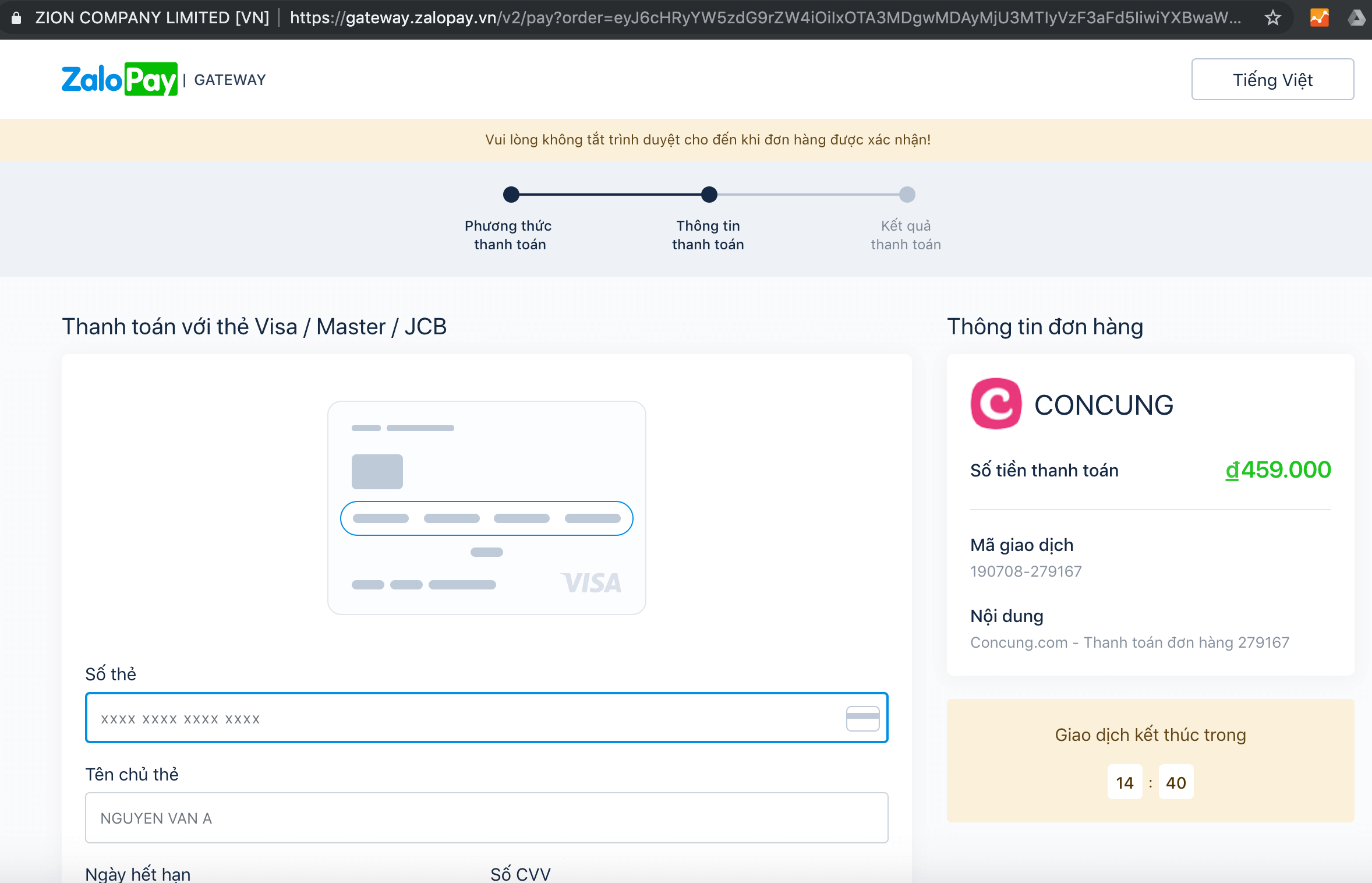
Task: Click the Concung merchant logo
Action: pos(996,404)
